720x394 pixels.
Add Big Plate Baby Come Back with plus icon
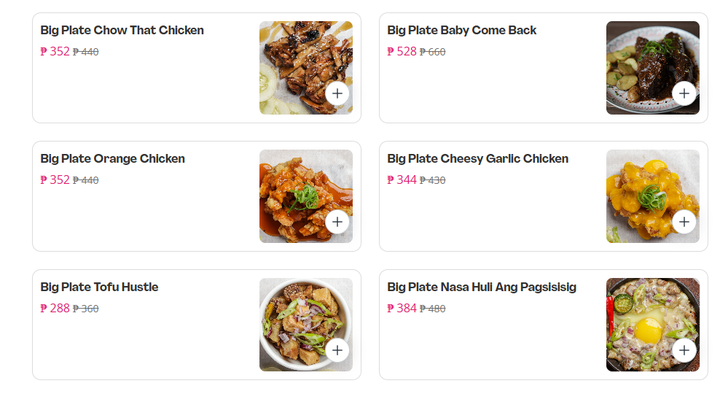684,93
